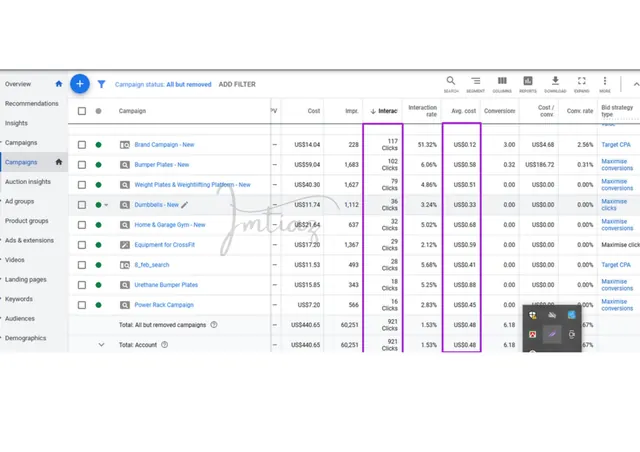The image size is (640, 452).
Task: Open Overview in the sidebar
Action: [x=18, y=84]
